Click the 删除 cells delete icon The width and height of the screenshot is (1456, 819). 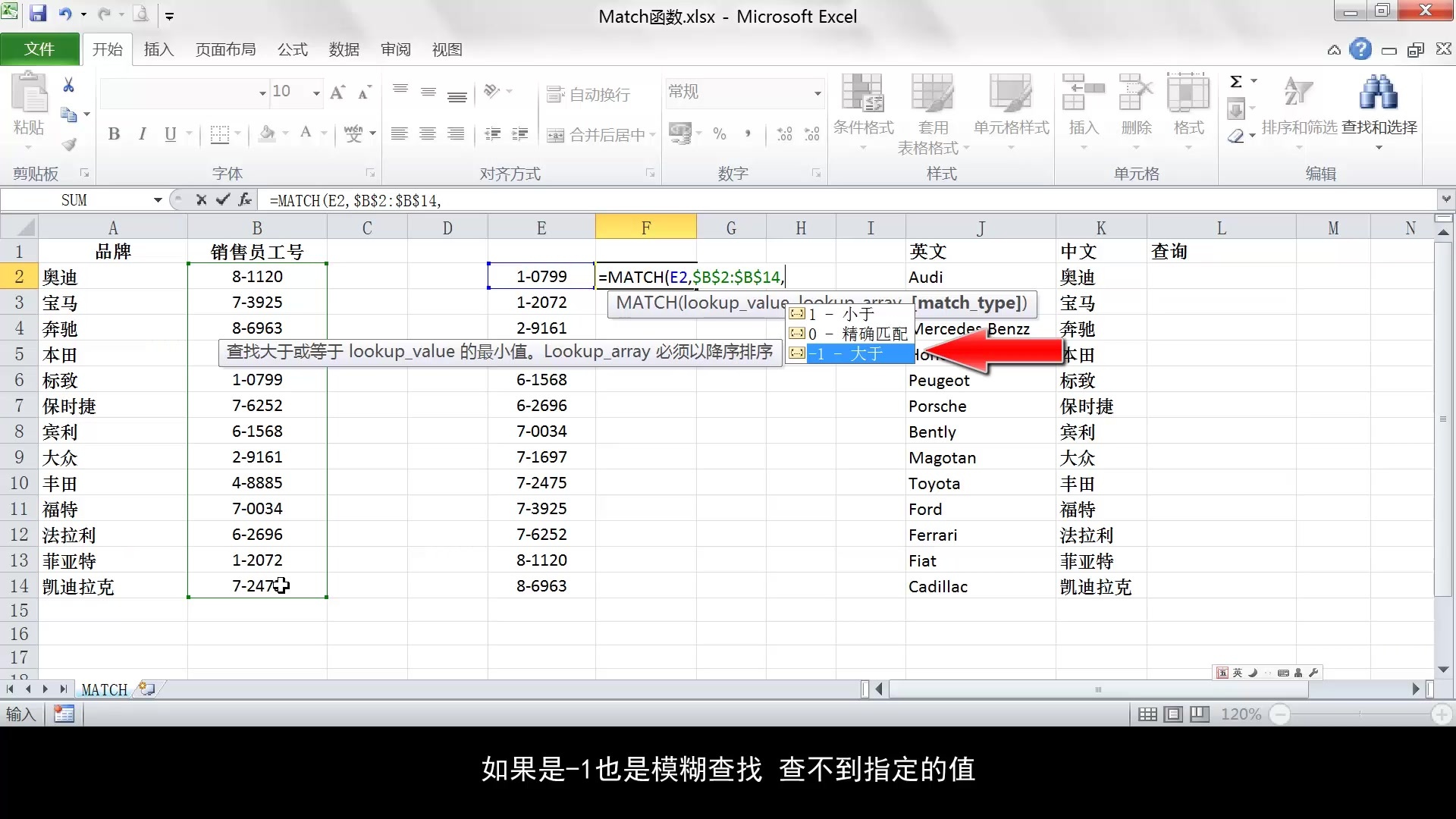(x=1136, y=93)
